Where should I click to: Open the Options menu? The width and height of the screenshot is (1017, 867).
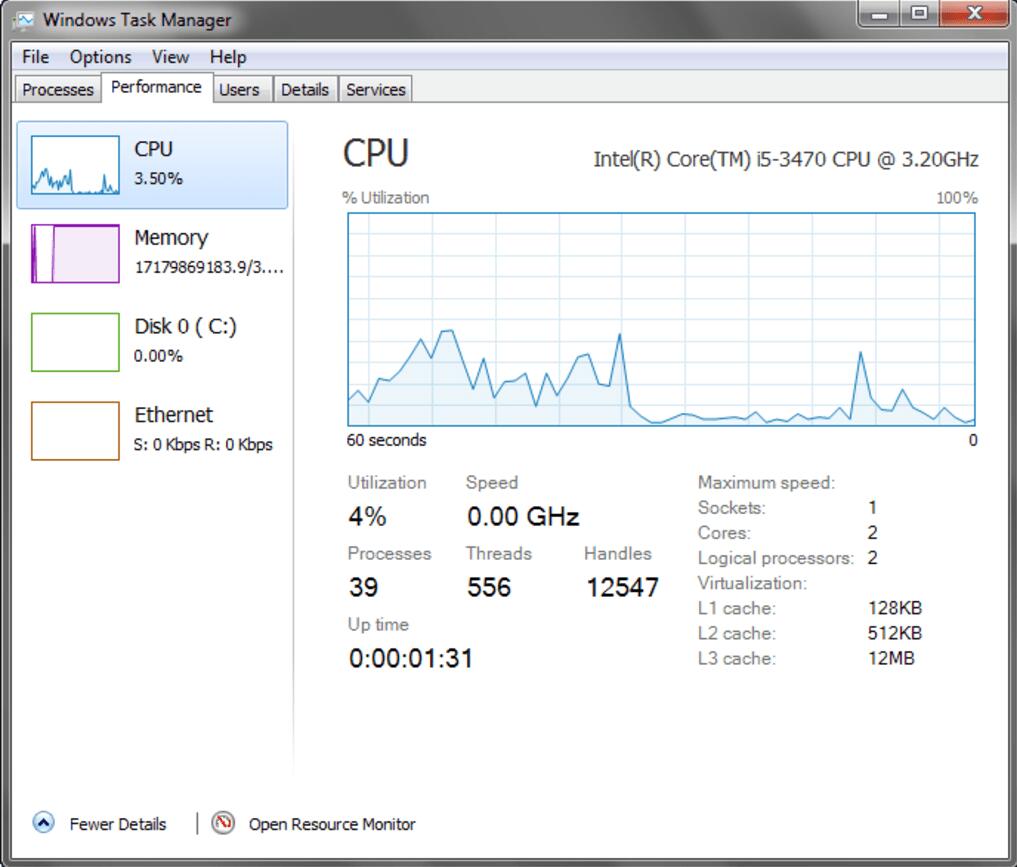[100, 57]
